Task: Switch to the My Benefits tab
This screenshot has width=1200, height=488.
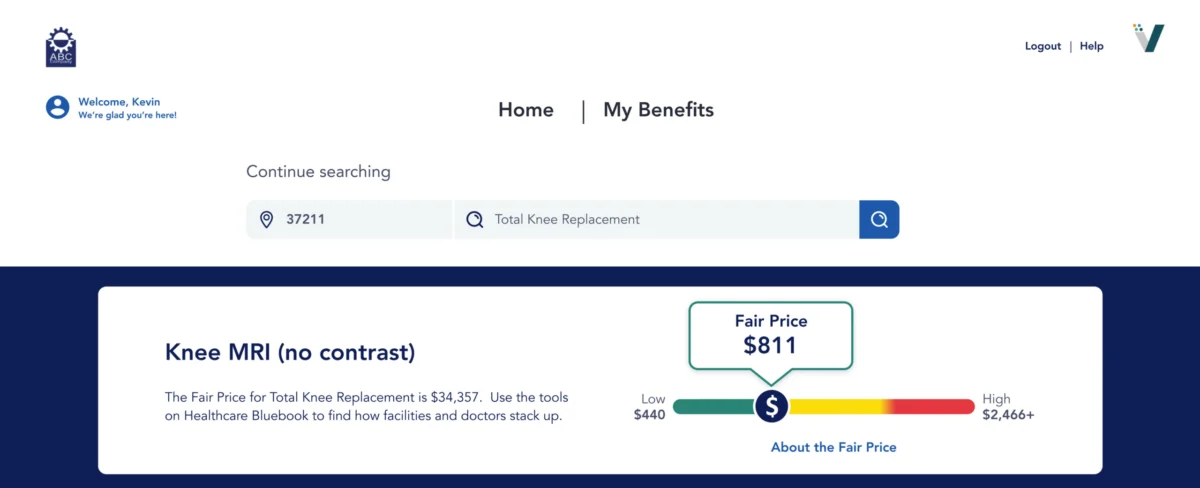Action: point(658,110)
